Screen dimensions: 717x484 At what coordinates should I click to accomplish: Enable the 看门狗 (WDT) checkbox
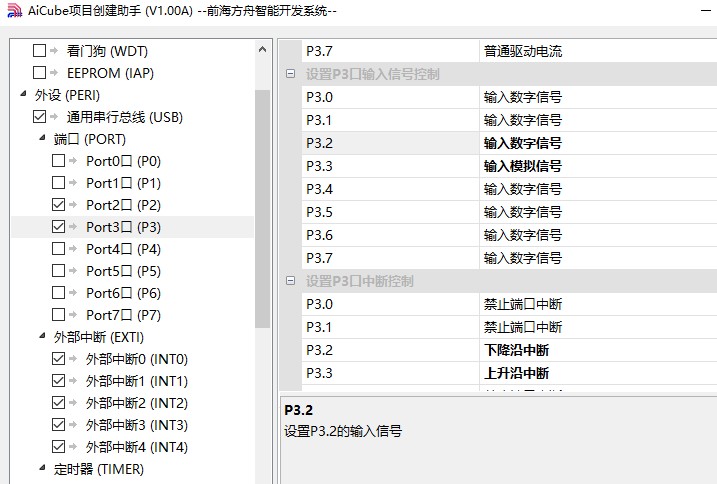(39, 50)
